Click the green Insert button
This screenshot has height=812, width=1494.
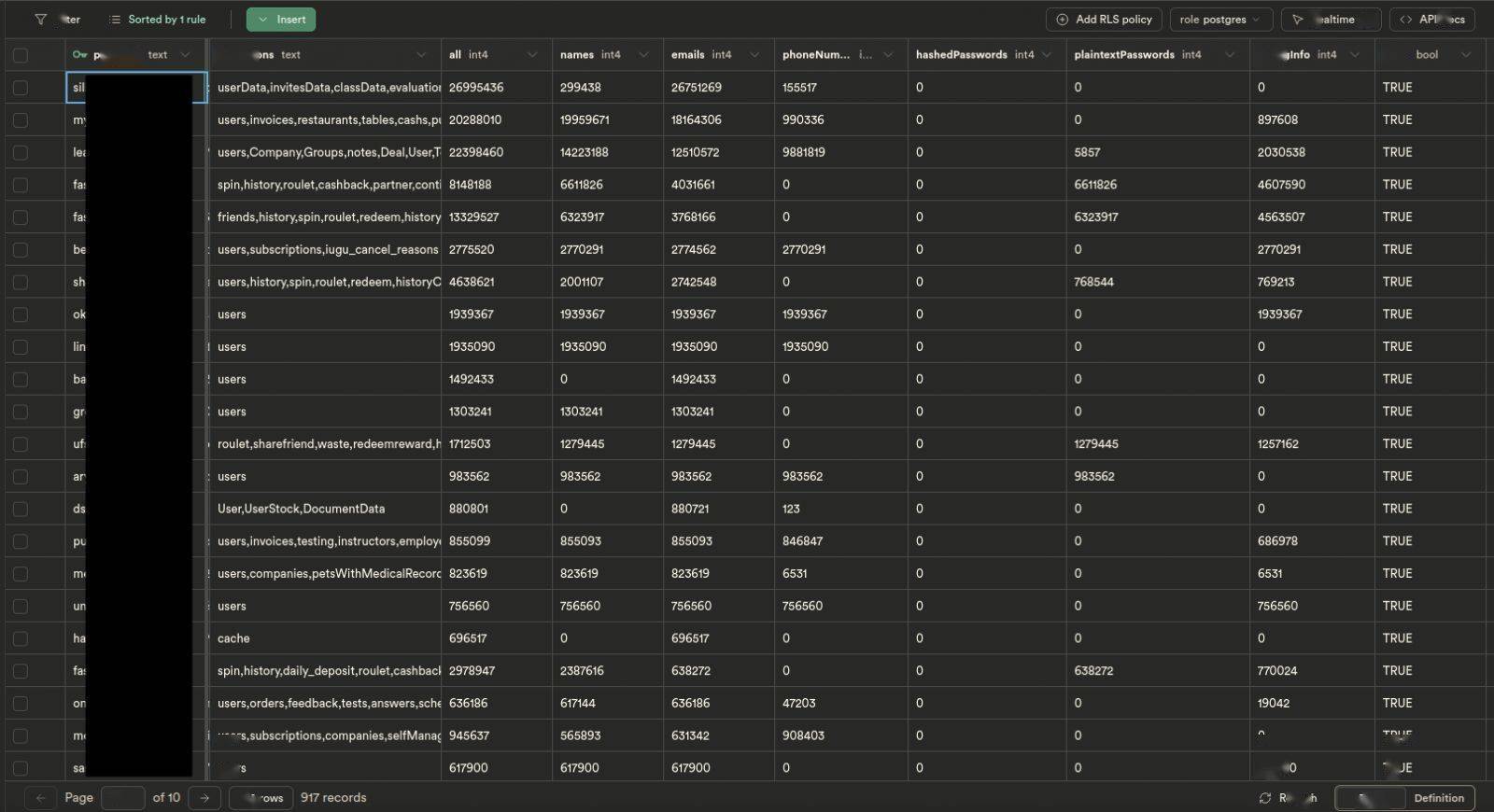coord(281,20)
